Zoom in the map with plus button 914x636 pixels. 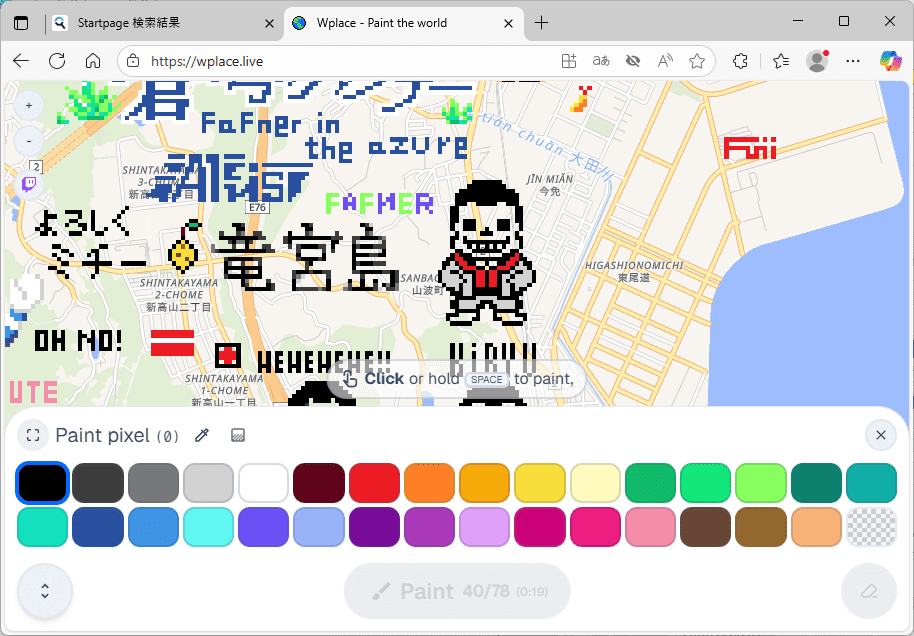[28, 105]
